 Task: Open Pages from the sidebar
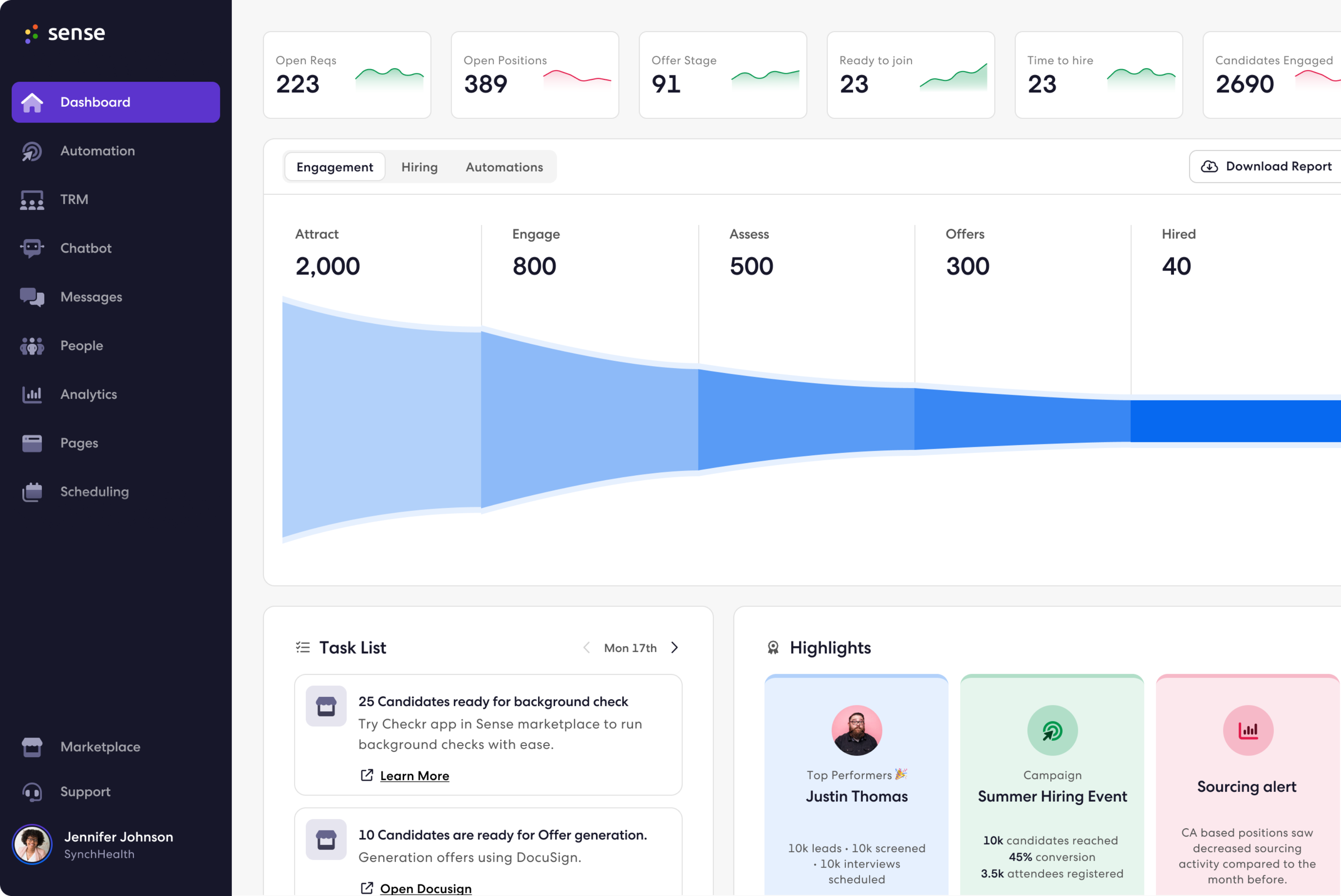79,443
